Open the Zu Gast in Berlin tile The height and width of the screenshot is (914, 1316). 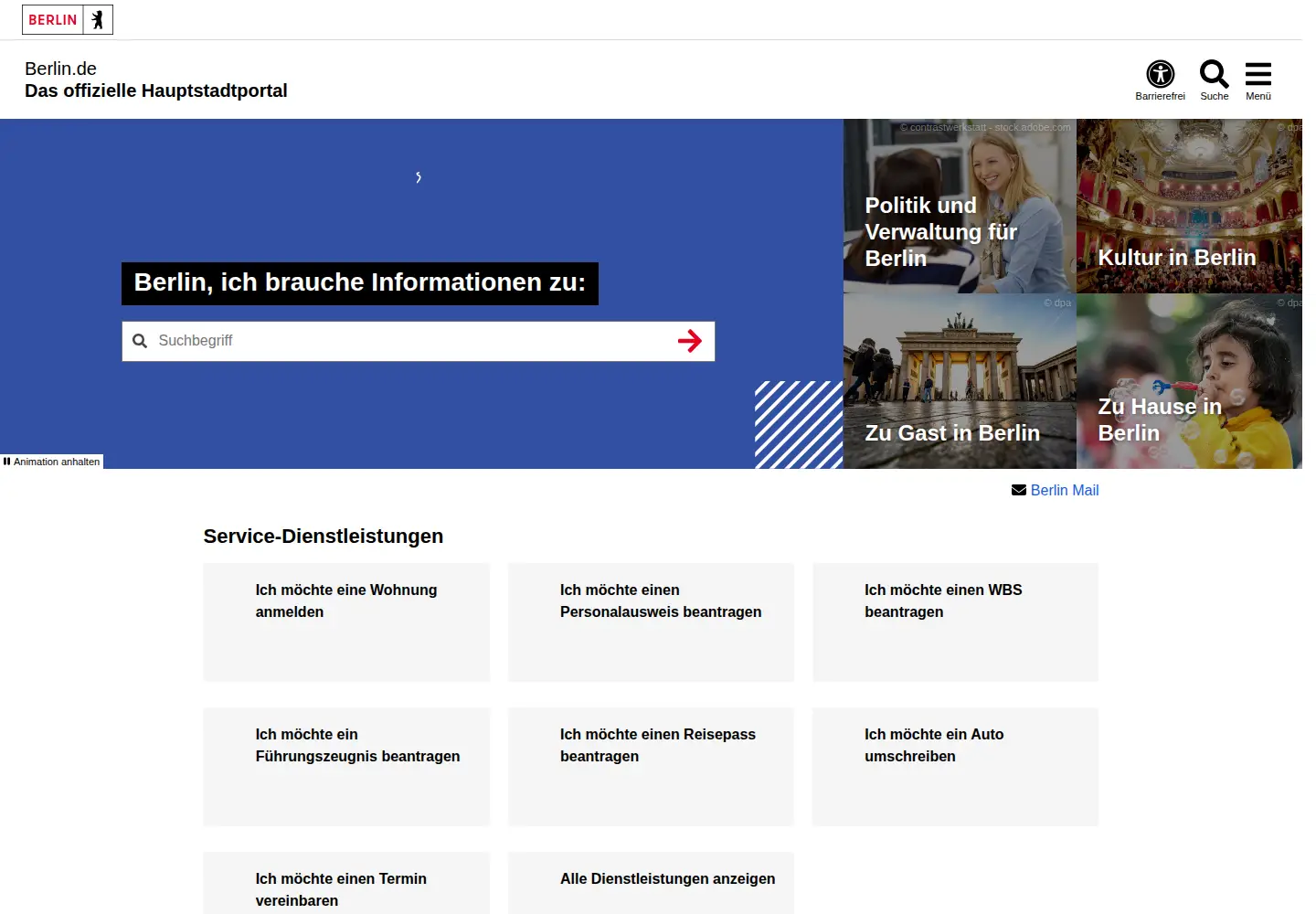point(960,381)
